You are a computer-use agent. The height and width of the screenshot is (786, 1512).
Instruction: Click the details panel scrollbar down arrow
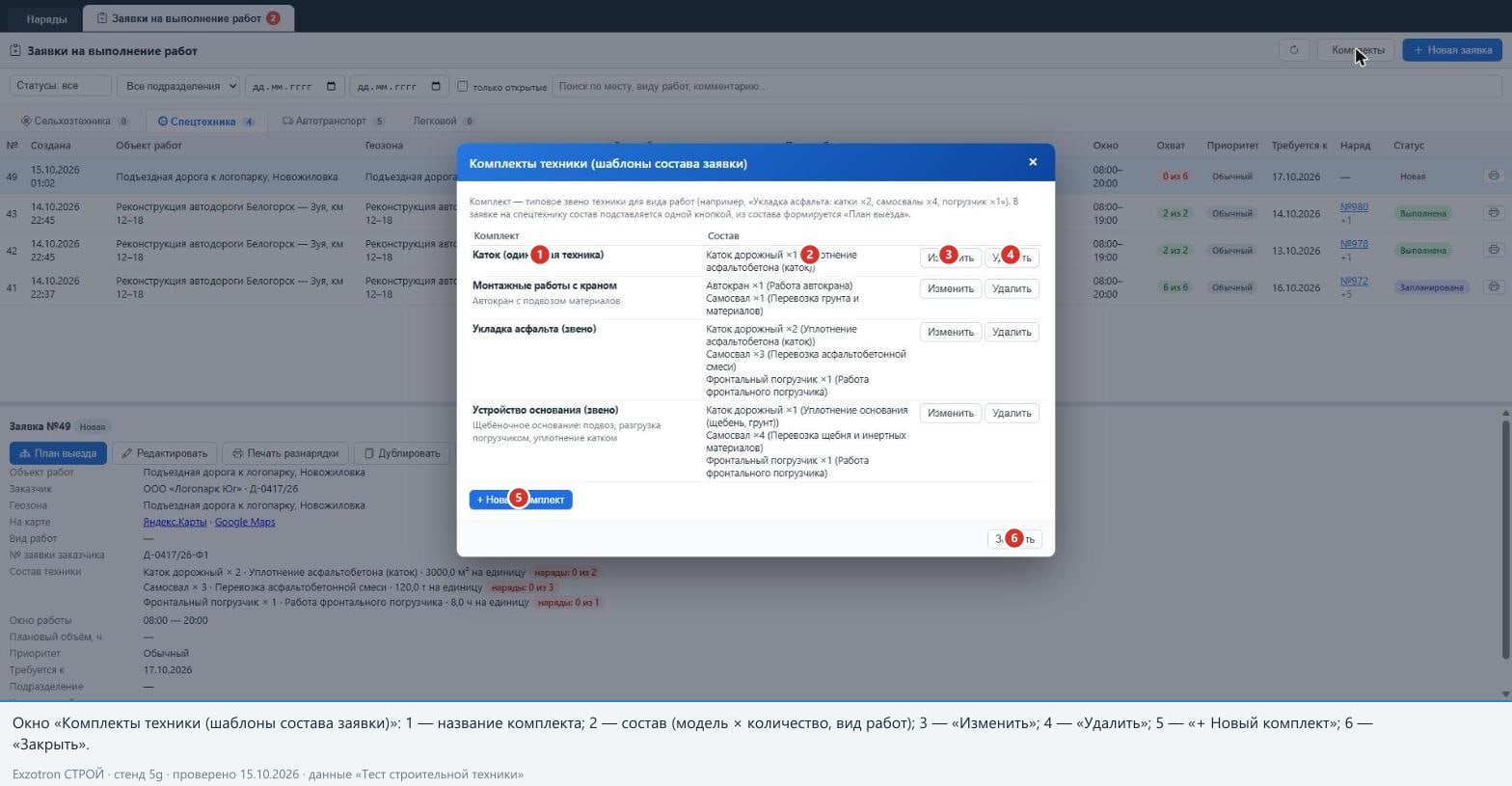(x=1505, y=693)
